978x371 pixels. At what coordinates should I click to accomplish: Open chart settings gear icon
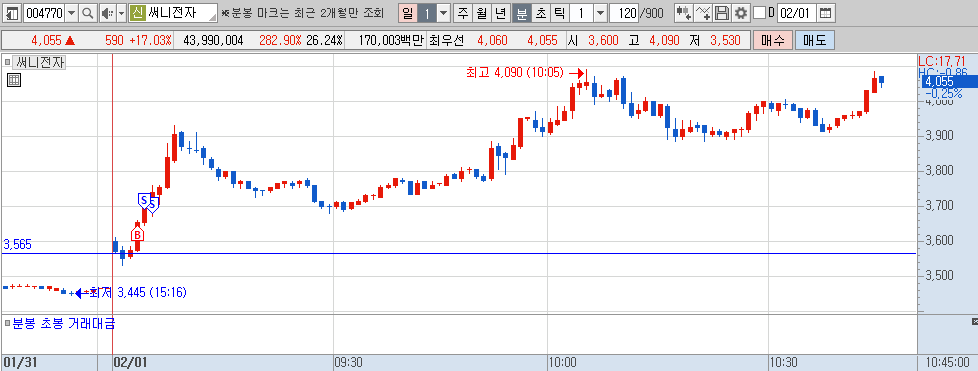[x=740, y=12]
